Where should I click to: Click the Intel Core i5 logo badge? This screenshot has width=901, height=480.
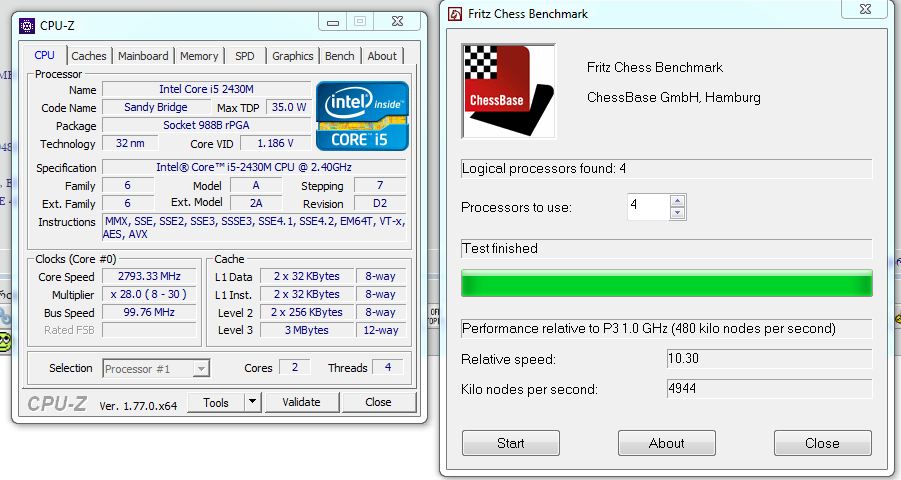point(362,116)
